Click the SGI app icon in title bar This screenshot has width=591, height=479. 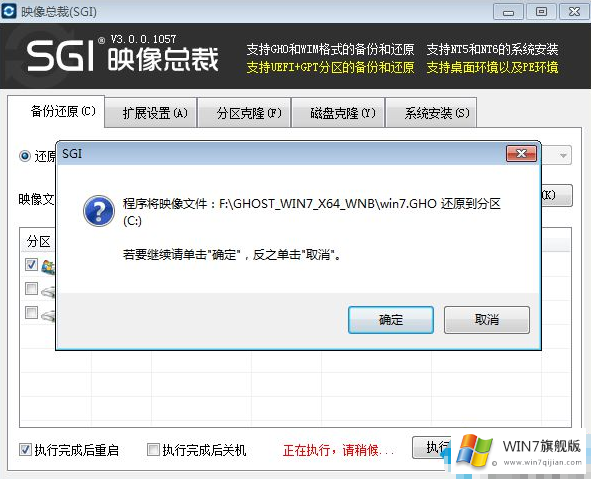pos(9,11)
